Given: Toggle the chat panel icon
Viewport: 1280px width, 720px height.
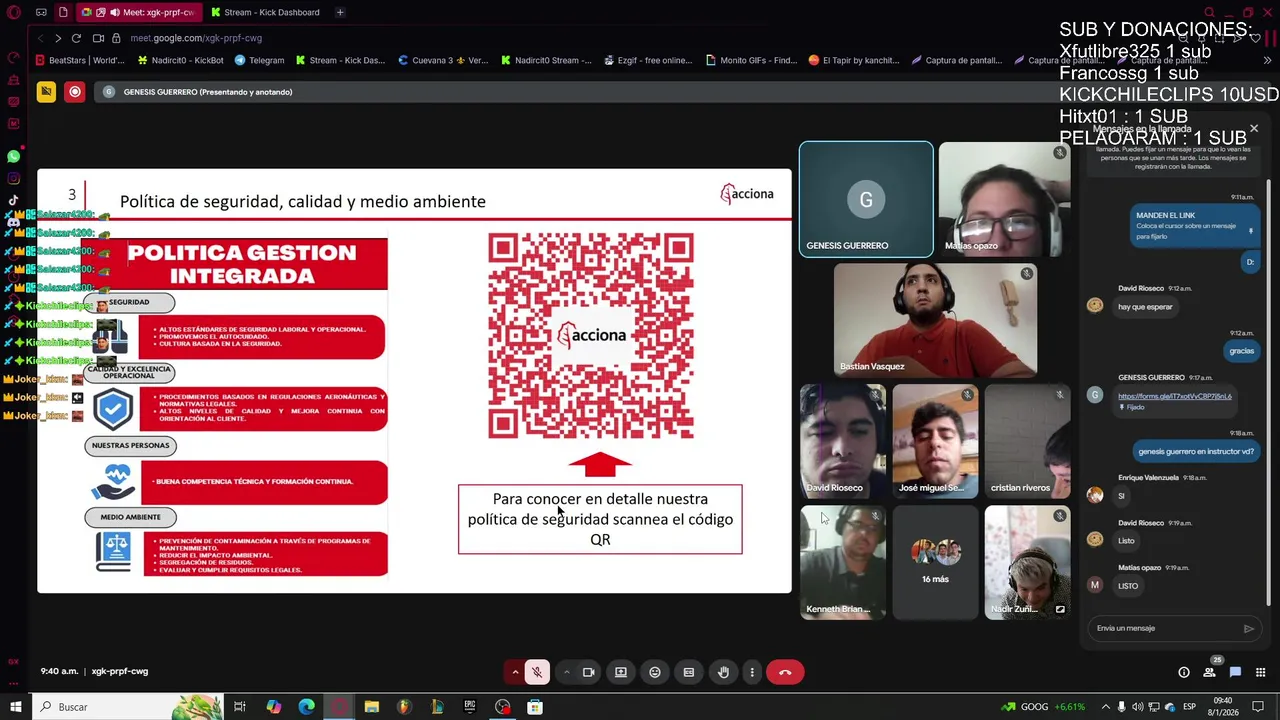Looking at the screenshot, I should [x=1235, y=672].
